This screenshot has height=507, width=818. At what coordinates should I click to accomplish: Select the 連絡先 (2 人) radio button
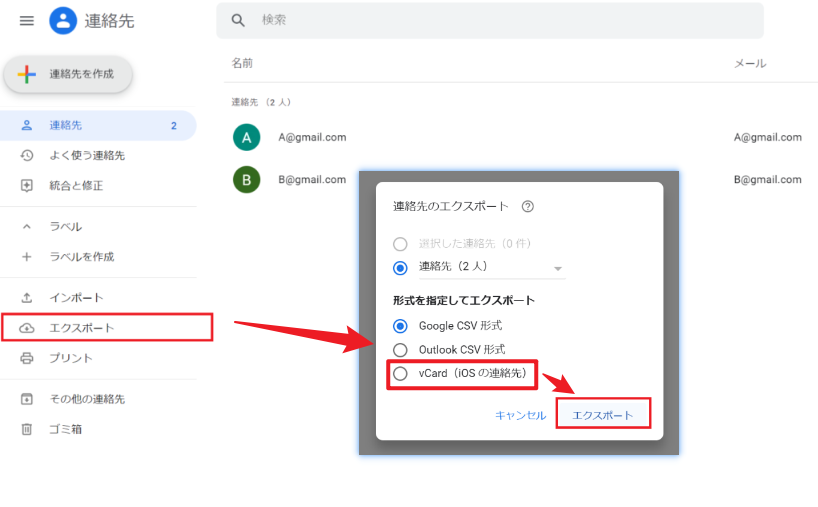coord(400,267)
